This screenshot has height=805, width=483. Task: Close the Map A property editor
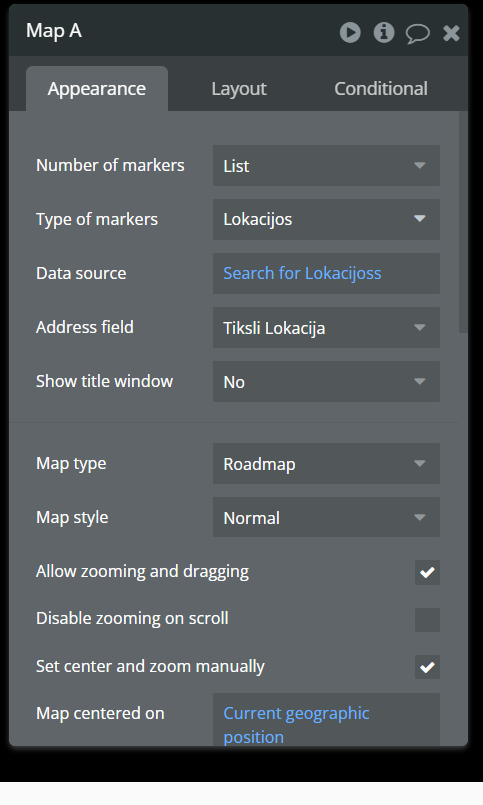point(451,33)
